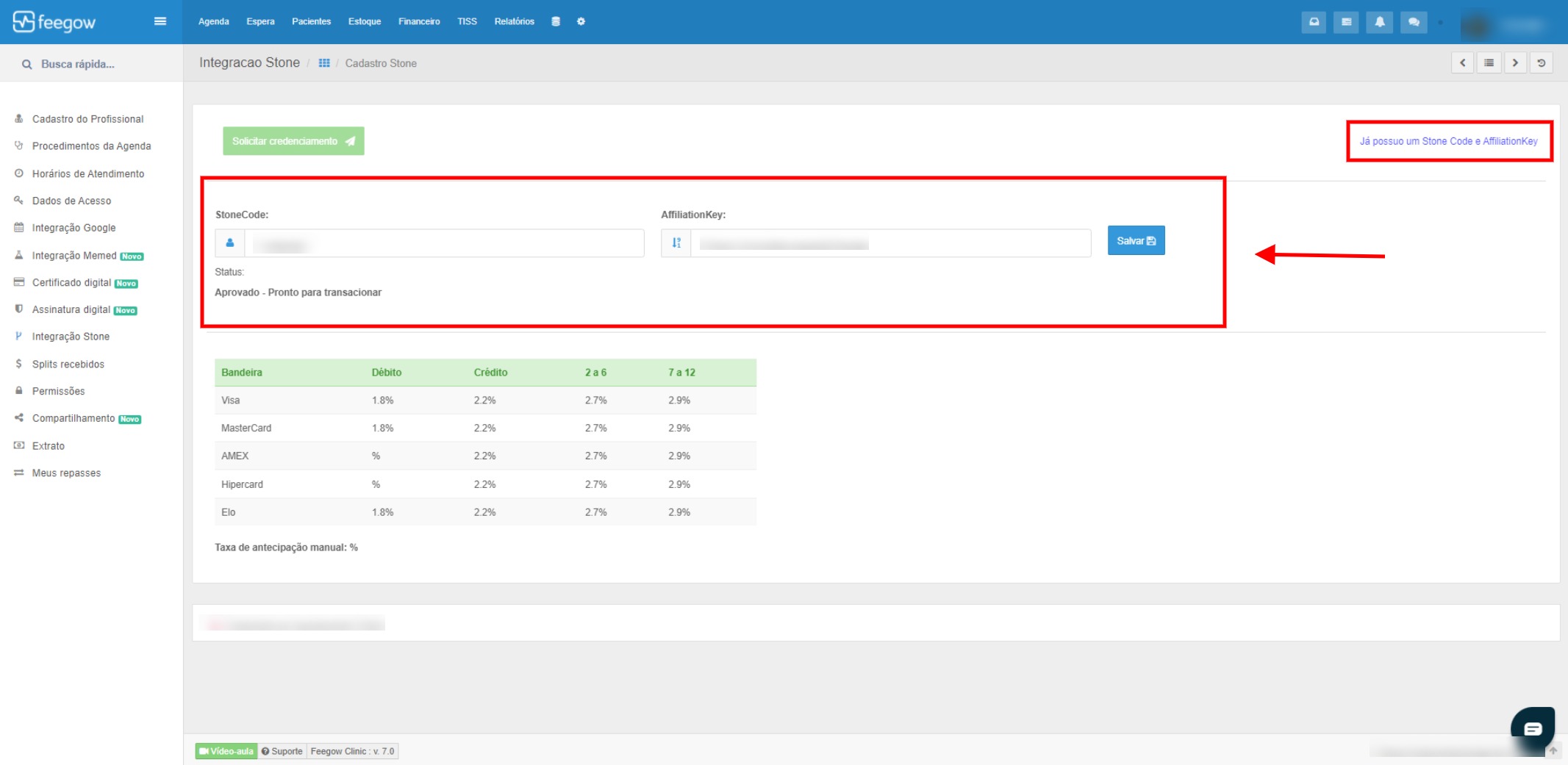
Task: Click Solicitar credenciamento button
Action: click(x=293, y=141)
